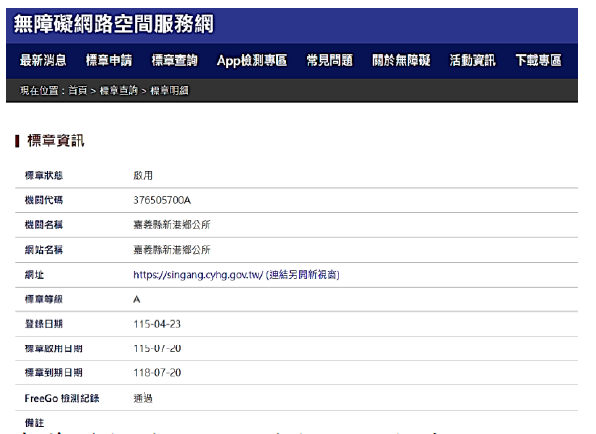Open the 下載專區 menu item

click(538, 60)
